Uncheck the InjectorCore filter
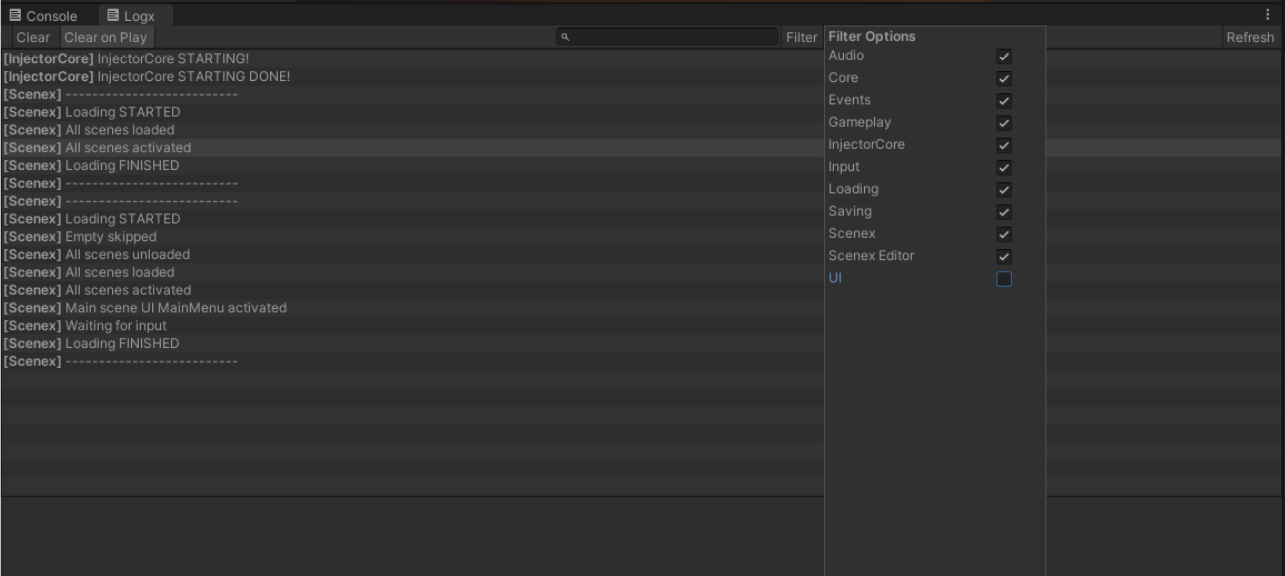 1004,144
